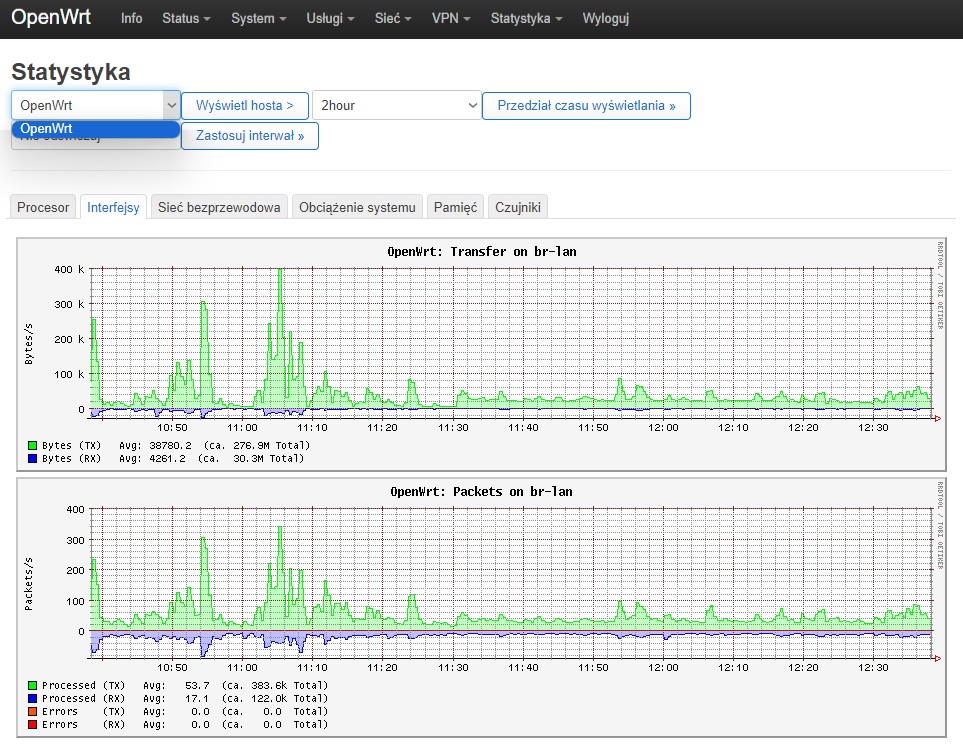This screenshot has height=747, width=963.
Task: Click the Statystyka page heading
Action: [x=71, y=72]
